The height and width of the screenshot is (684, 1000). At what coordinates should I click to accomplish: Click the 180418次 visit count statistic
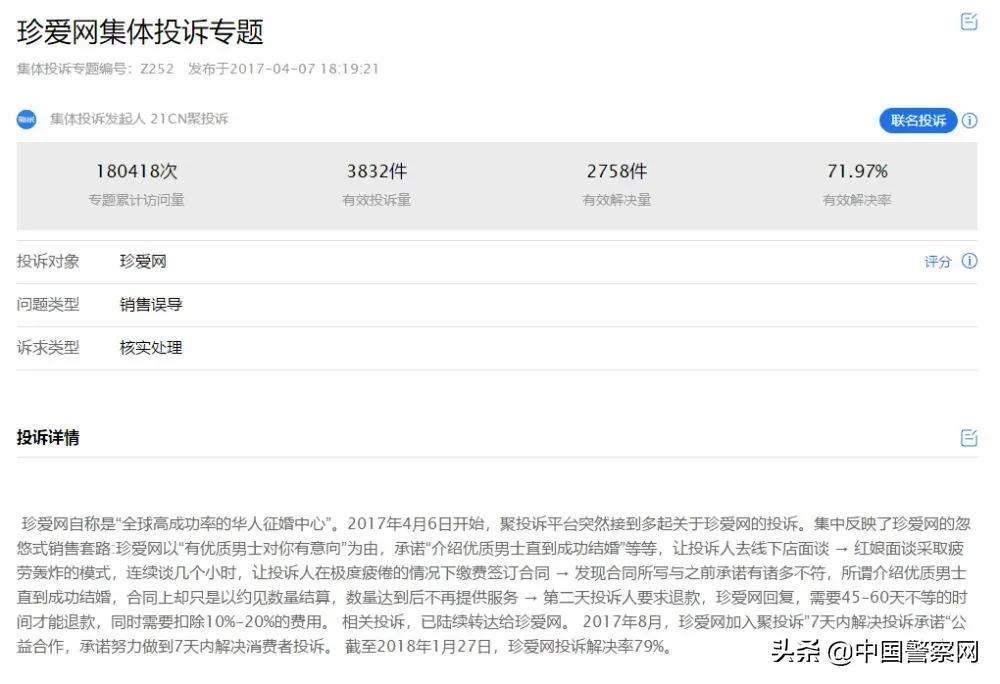tap(140, 171)
